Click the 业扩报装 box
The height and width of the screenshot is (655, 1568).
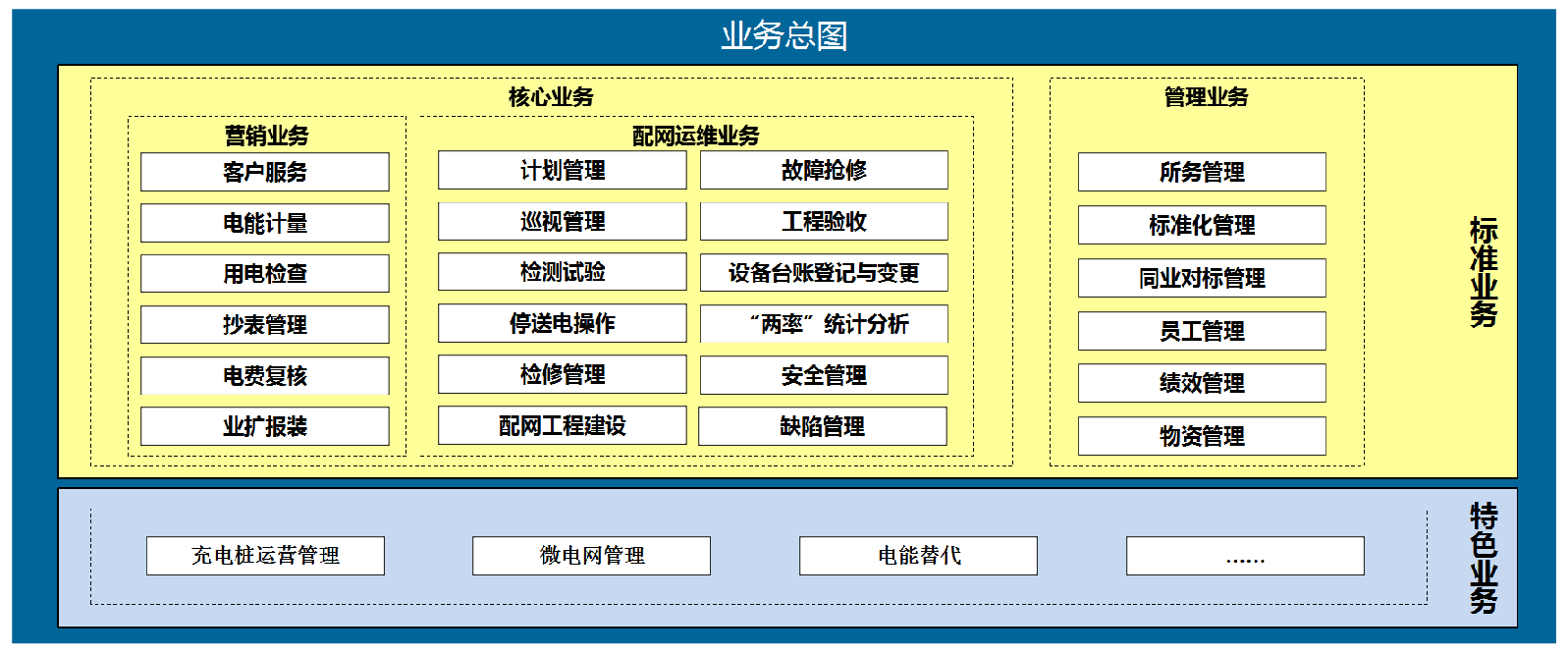265,426
